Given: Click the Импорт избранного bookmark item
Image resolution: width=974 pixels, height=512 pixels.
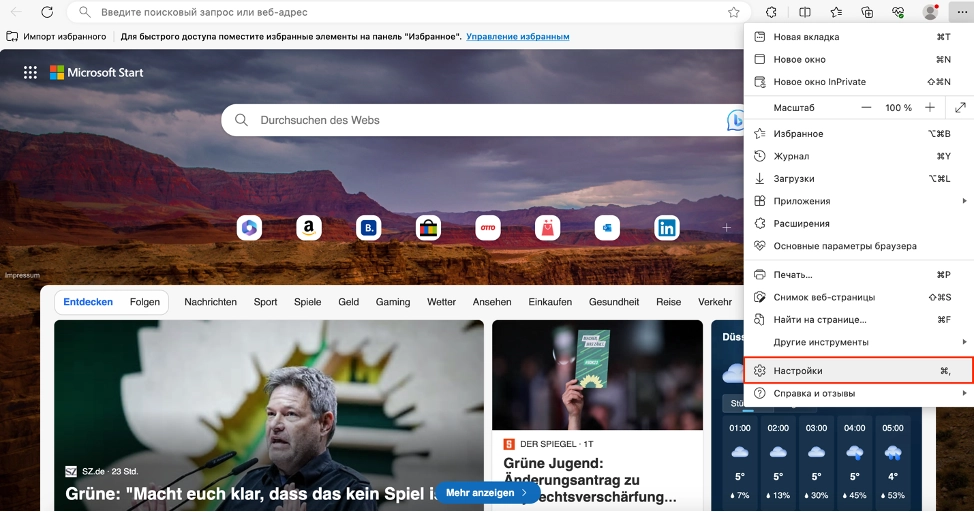Looking at the screenshot, I should tap(57, 37).
